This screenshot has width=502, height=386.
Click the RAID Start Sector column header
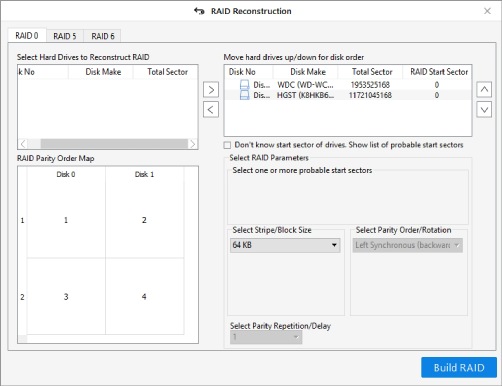438,72
